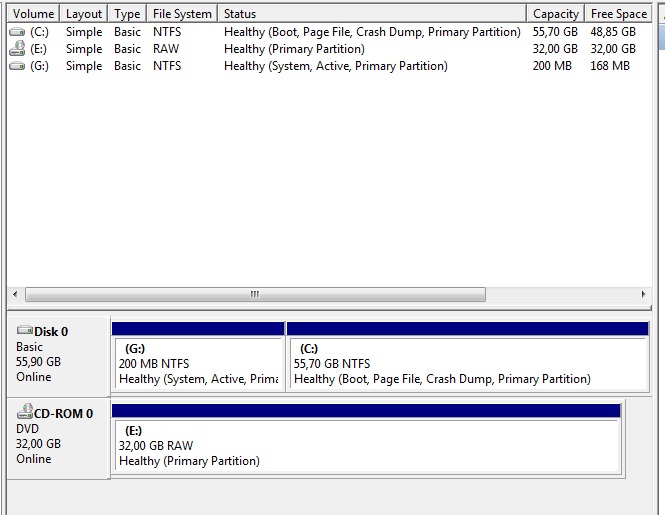Sort list by Free Space column header
Viewport: 665px width, 515px height.
pos(618,14)
